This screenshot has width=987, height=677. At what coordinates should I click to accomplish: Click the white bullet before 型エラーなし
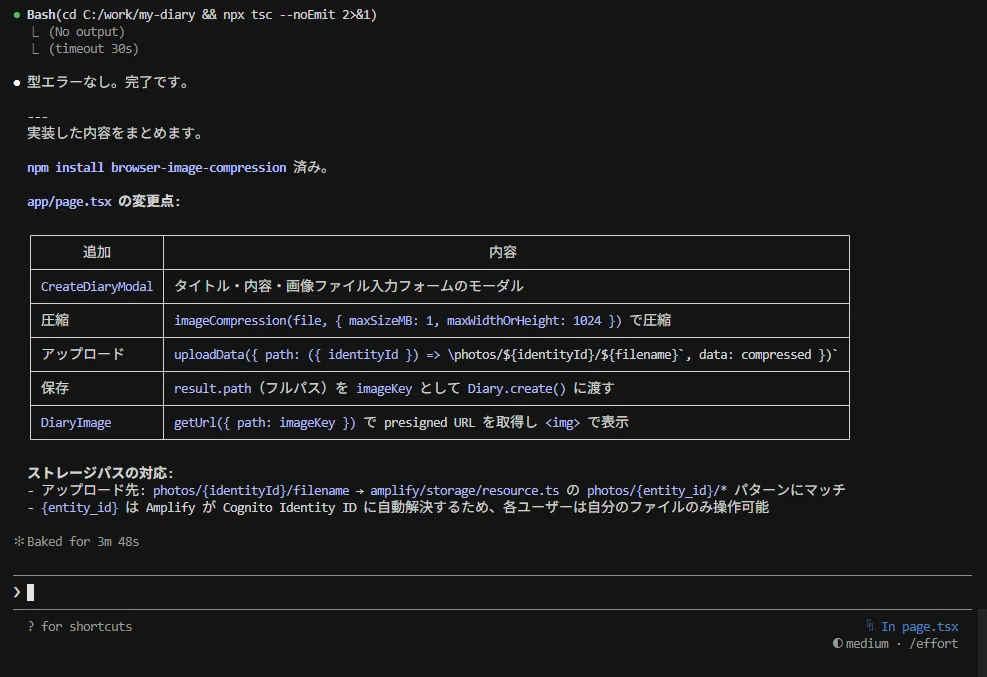coord(17,83)
